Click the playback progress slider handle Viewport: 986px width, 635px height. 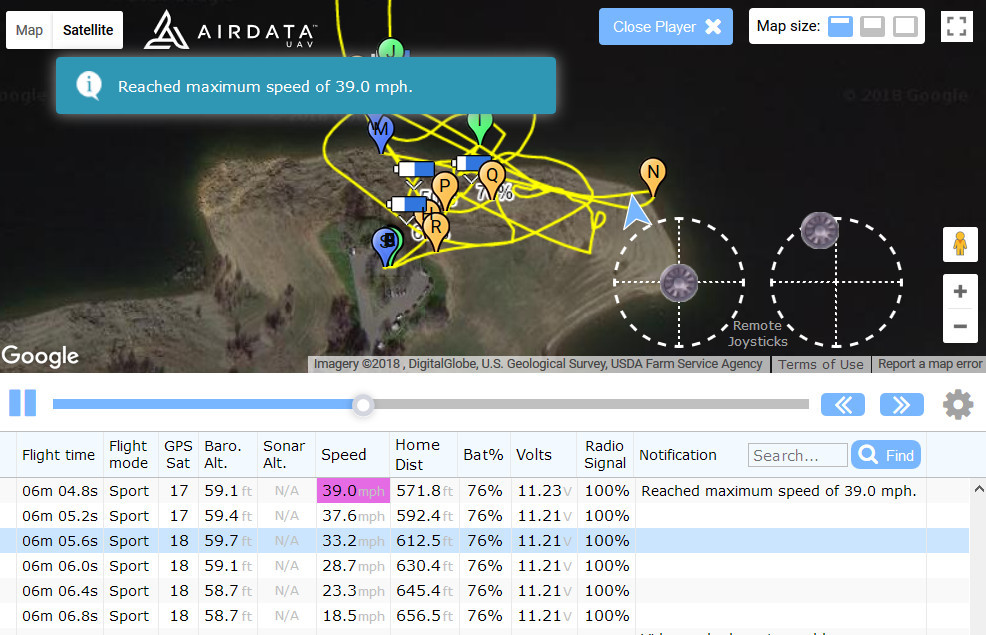[x=363, y=405]
